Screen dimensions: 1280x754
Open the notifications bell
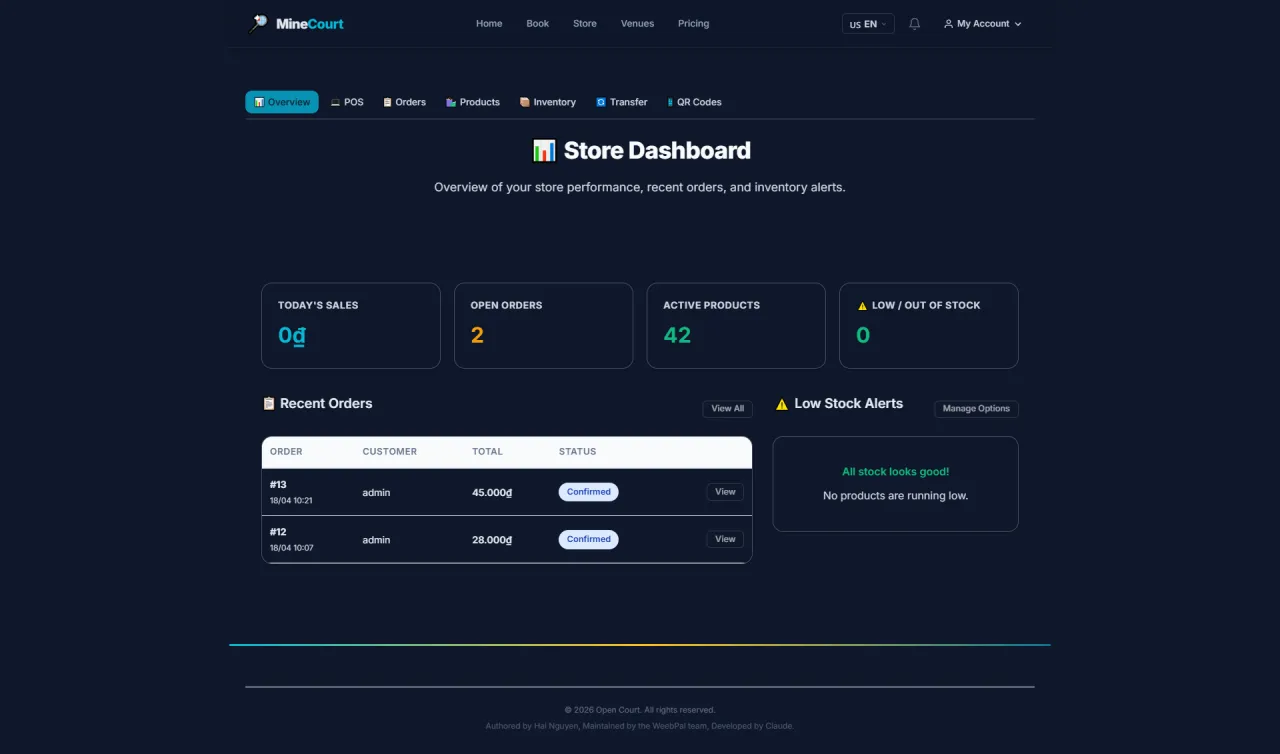tap(914, 24)
